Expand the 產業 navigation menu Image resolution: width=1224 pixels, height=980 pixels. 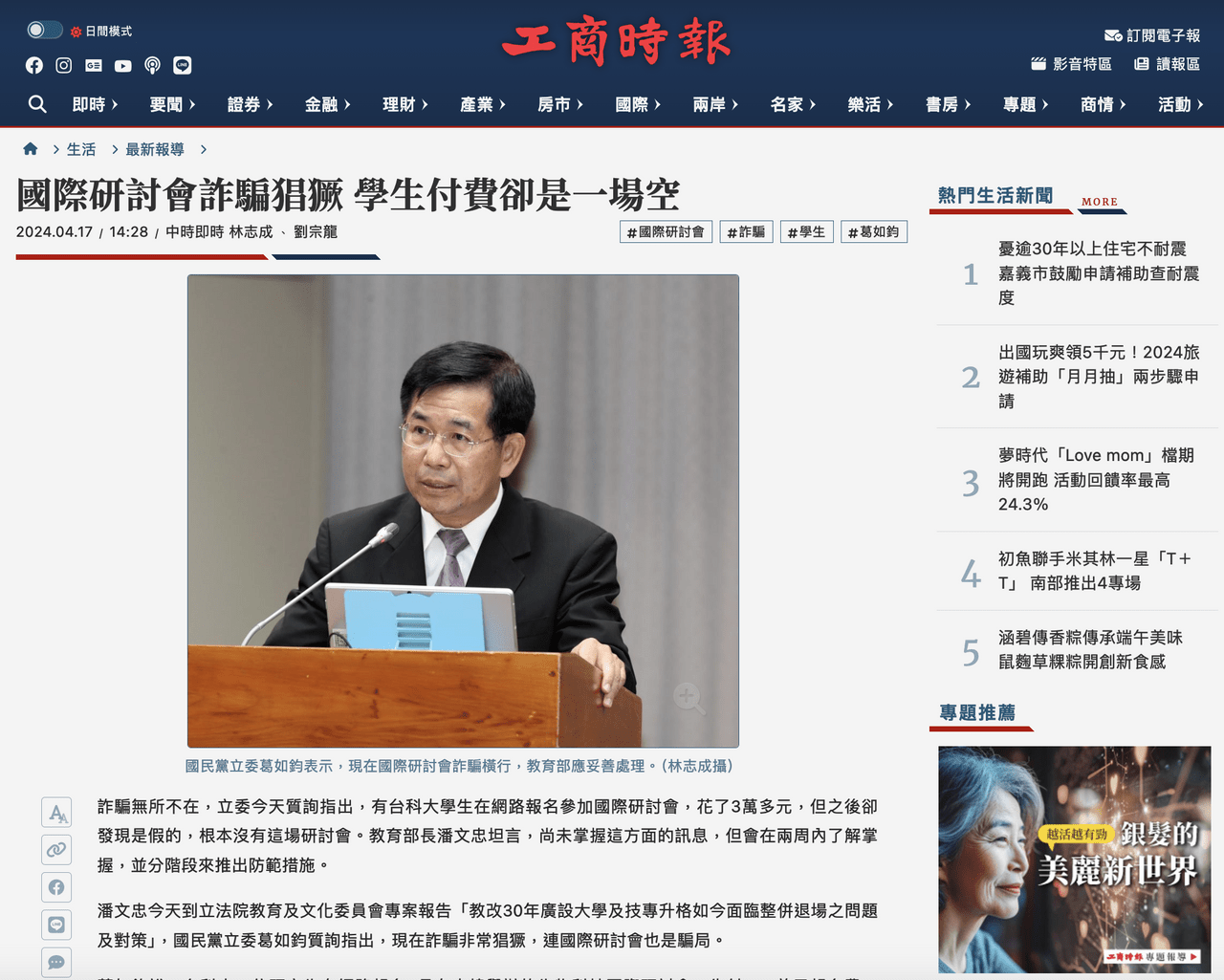point(483,104)
